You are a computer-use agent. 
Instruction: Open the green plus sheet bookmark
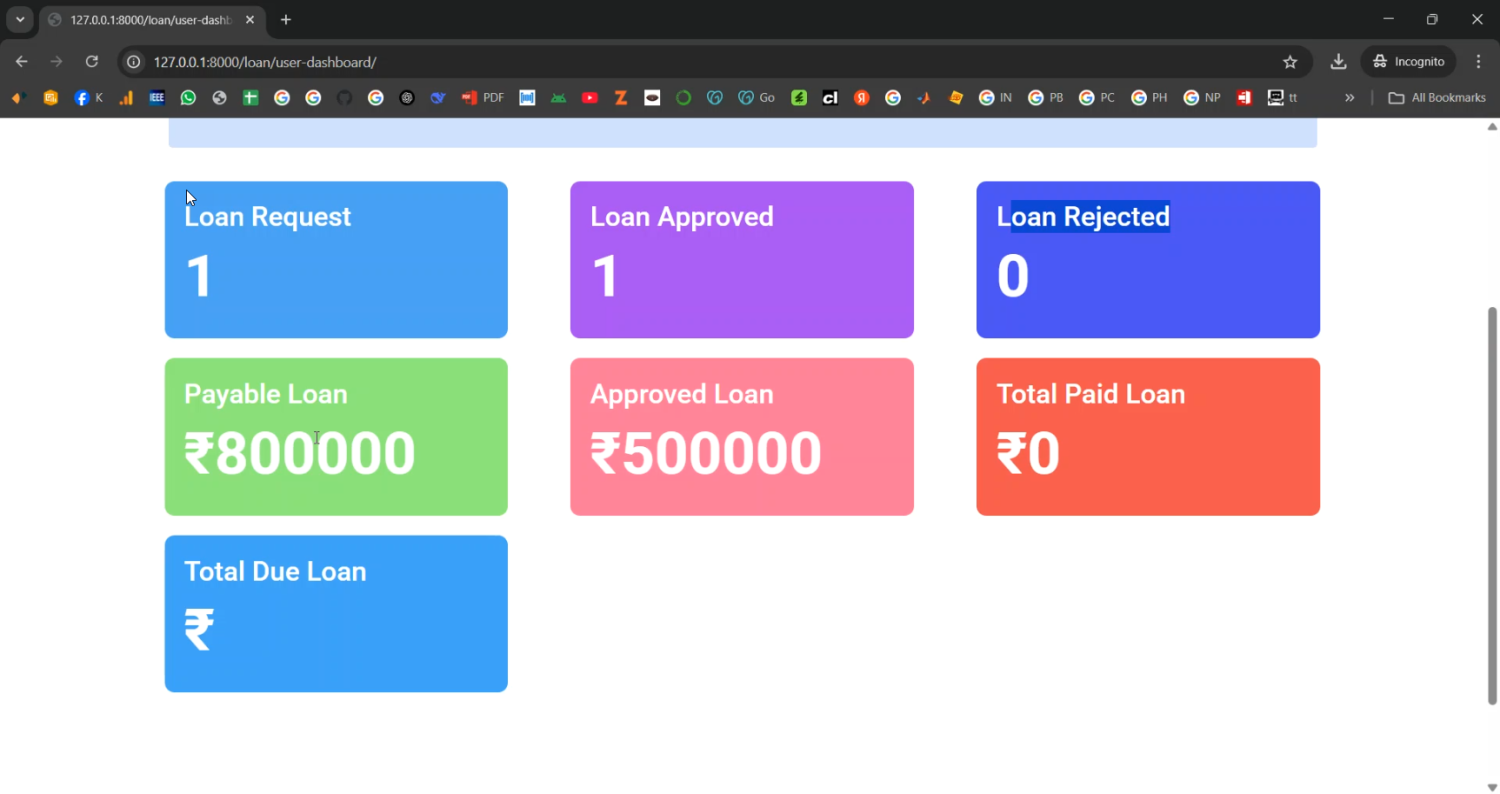(251, 98)
